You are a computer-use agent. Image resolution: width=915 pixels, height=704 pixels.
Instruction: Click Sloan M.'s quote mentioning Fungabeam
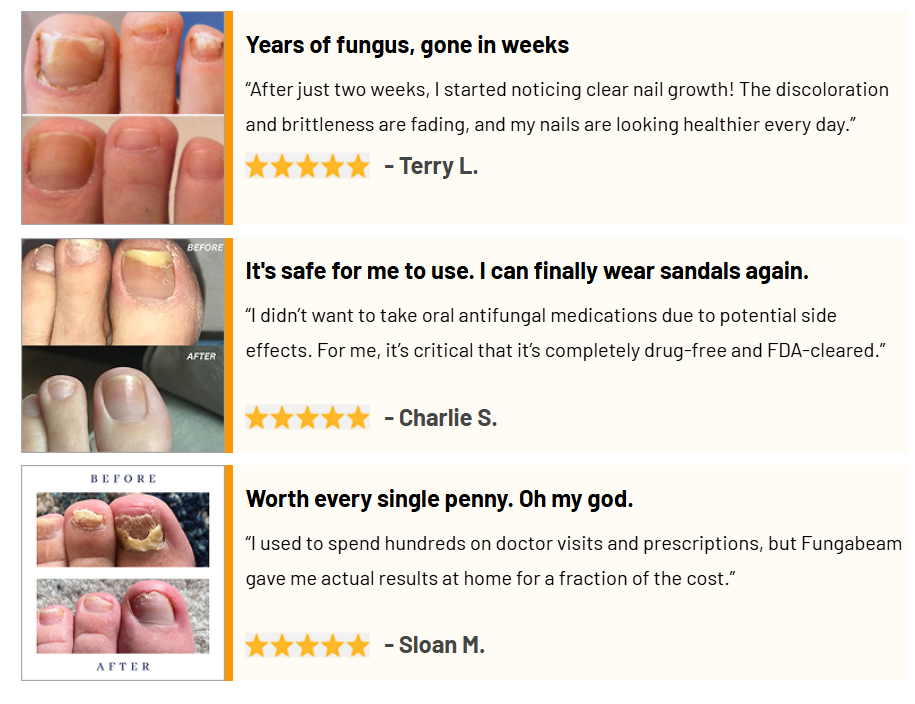click(x=573, y=561)
